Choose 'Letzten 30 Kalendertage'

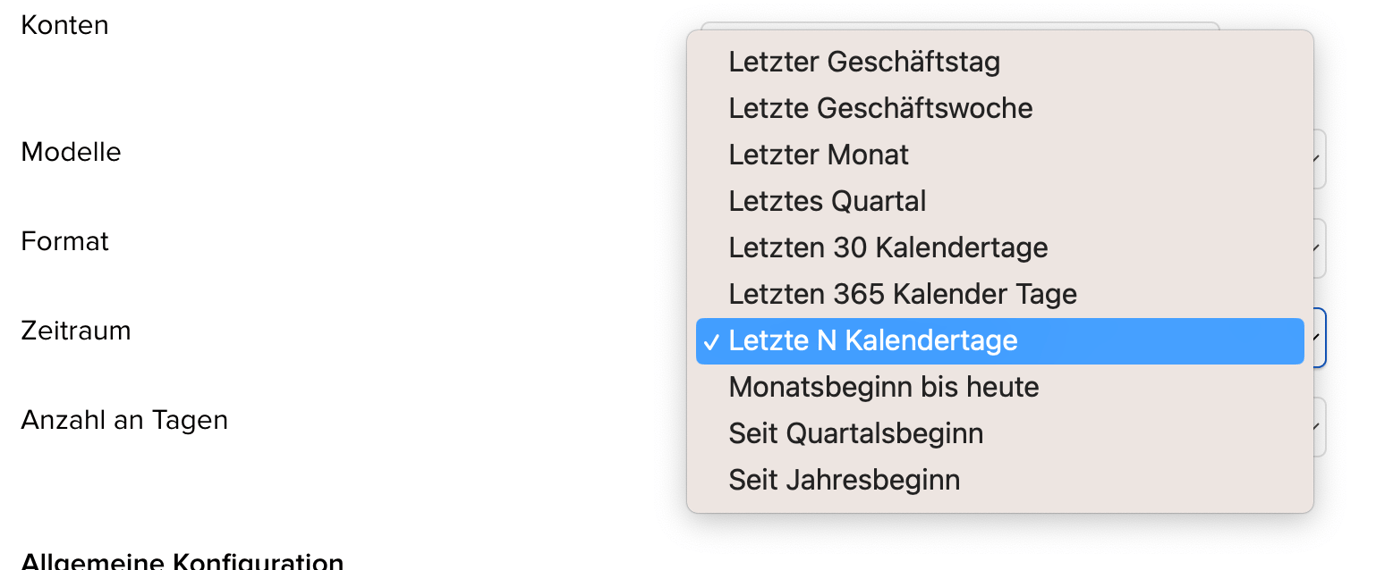(888, 247)
